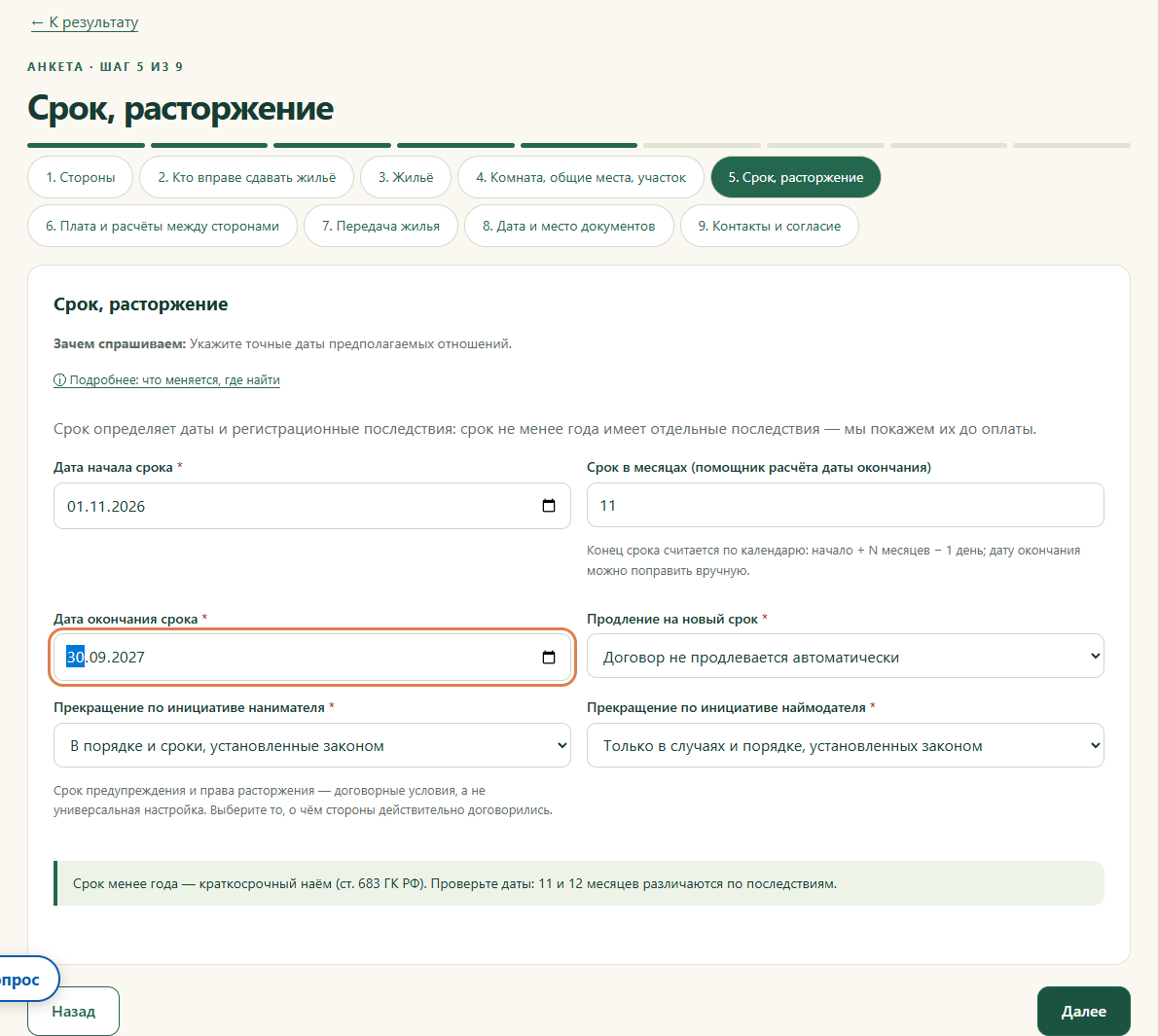Click the 'Зачем спрашиваем' explanation text
This screenshot has width=1158, height=1036.
[x=282, y=344]
